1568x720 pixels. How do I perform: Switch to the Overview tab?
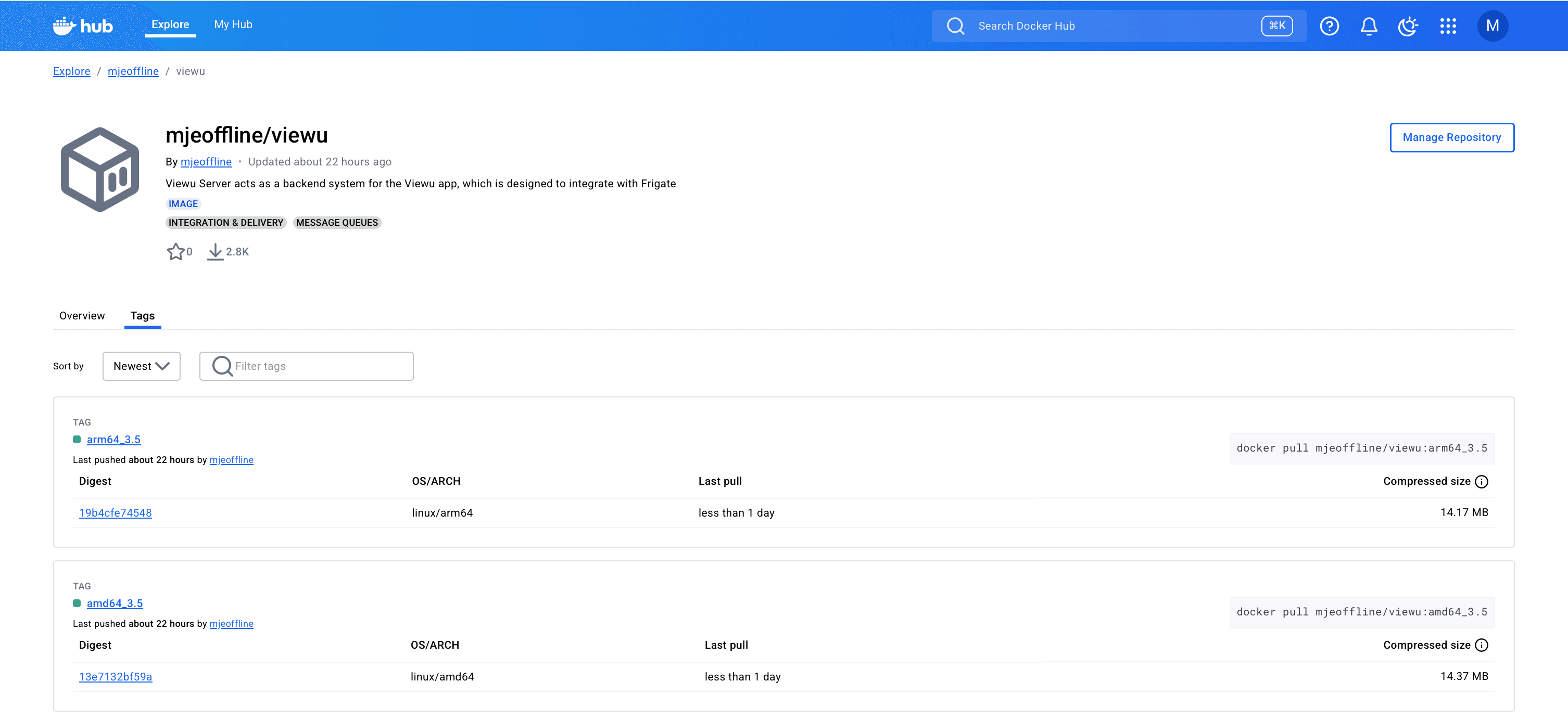82,316
